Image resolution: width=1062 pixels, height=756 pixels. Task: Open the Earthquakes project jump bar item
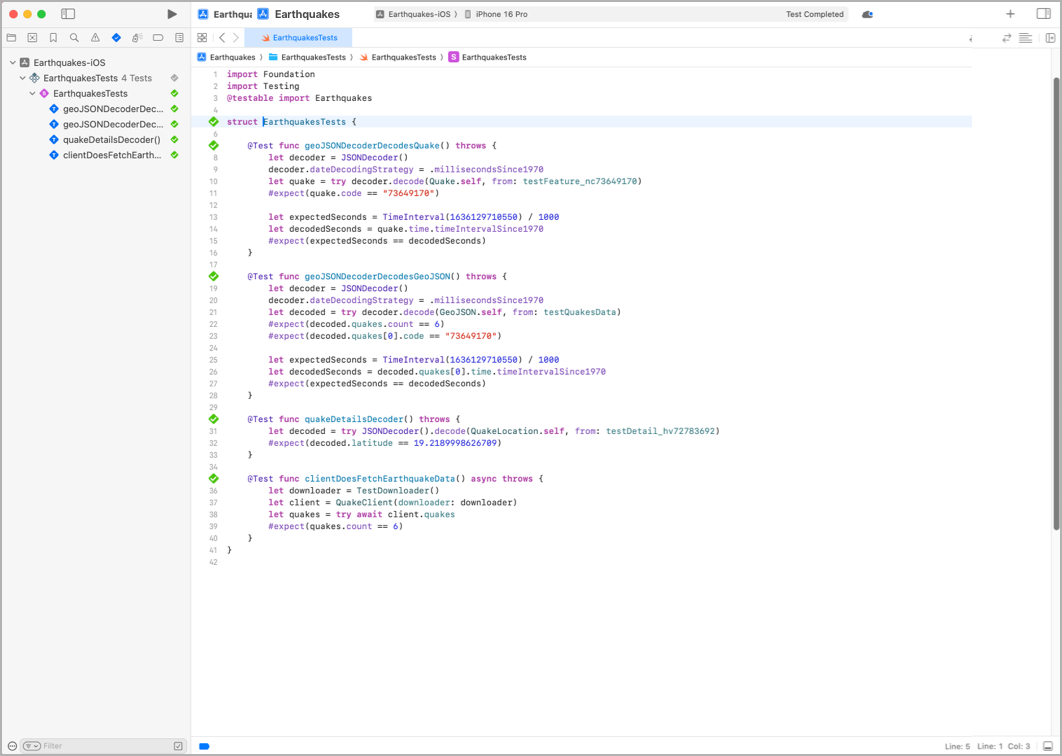pos(226,58)
